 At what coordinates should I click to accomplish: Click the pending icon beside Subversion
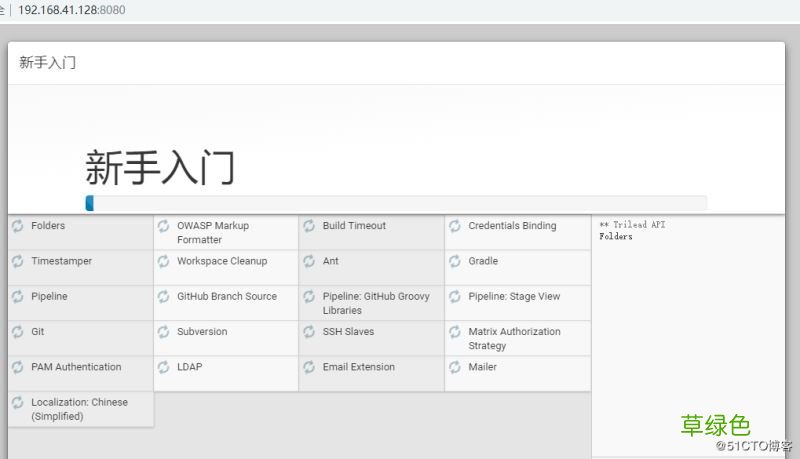(163, 332)
